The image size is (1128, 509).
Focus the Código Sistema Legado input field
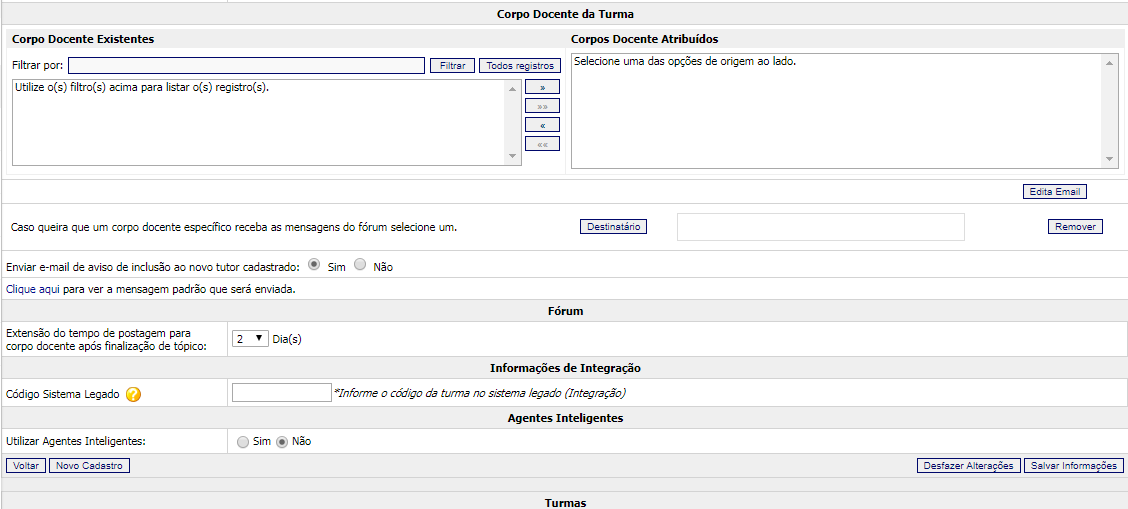point(281,393)
